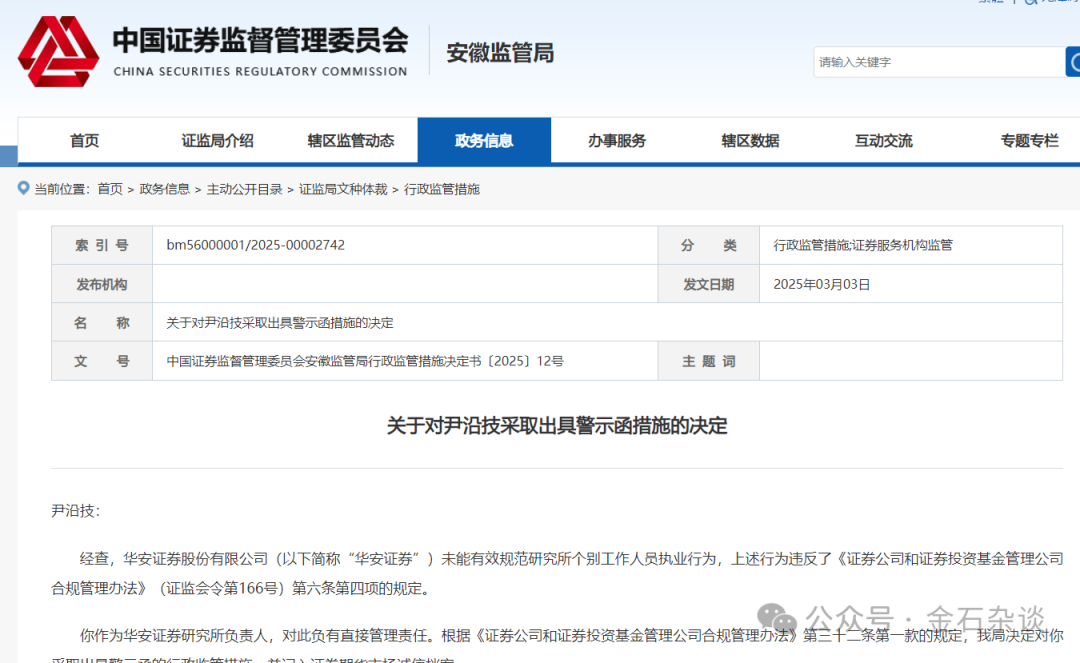Viewport: 1080px width, 663px height.
Task: Open 证监局文种体裁 breadcrumb link
Action: click(x=343, y=189)
